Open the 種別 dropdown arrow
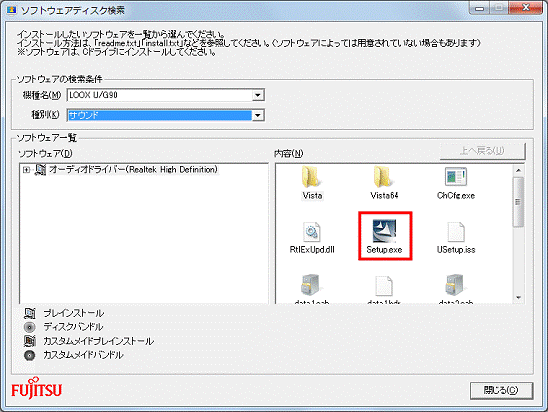Image resolution: width=548 pixels, height=412 pixels. 258,115
